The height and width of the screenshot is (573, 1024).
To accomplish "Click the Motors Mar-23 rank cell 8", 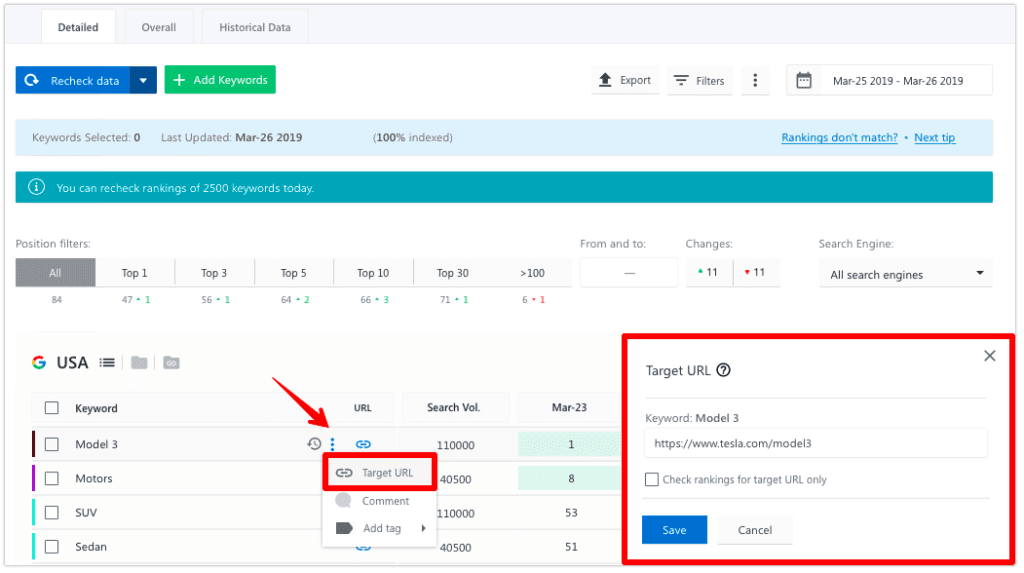I will click(570, 478).
